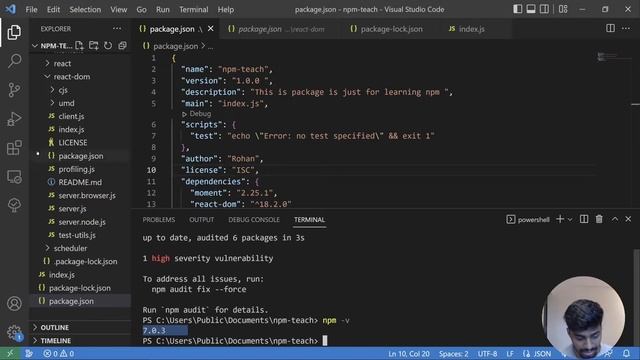Open the File menu
Viewport: 640px width, 360px height.
[x=31, y=9]
